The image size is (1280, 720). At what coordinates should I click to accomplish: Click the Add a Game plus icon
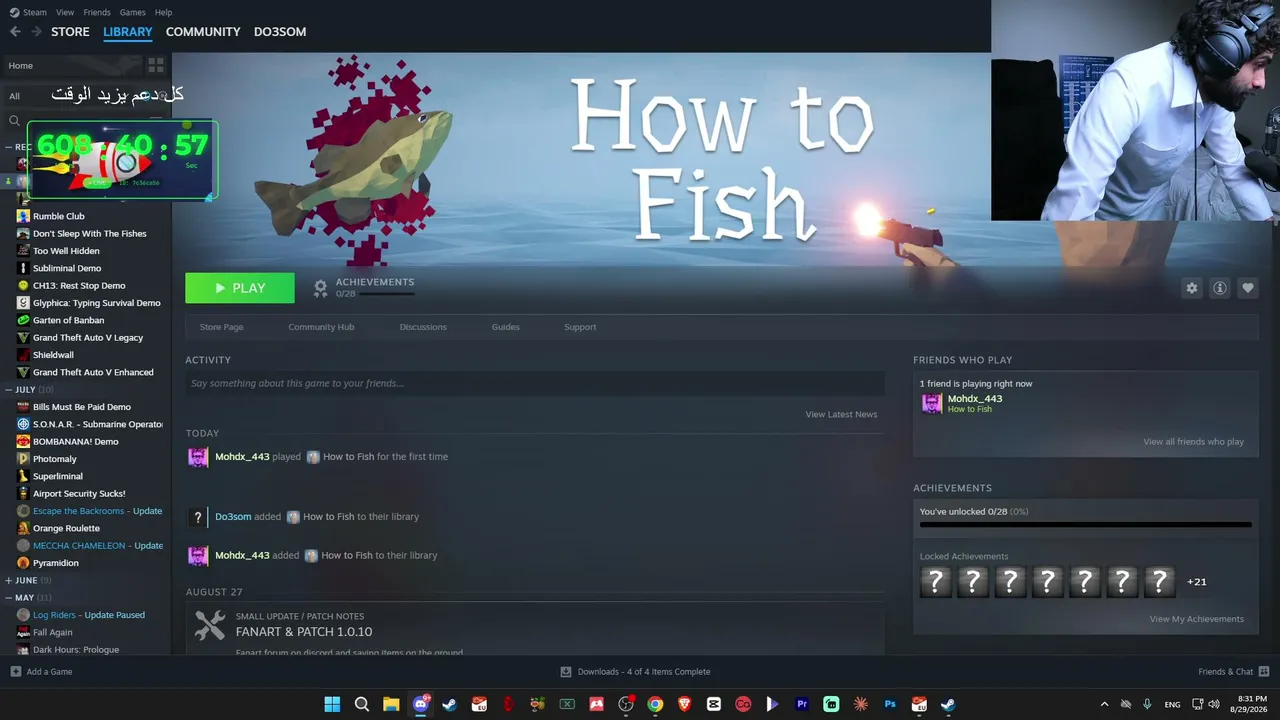(x=15, y=672)
